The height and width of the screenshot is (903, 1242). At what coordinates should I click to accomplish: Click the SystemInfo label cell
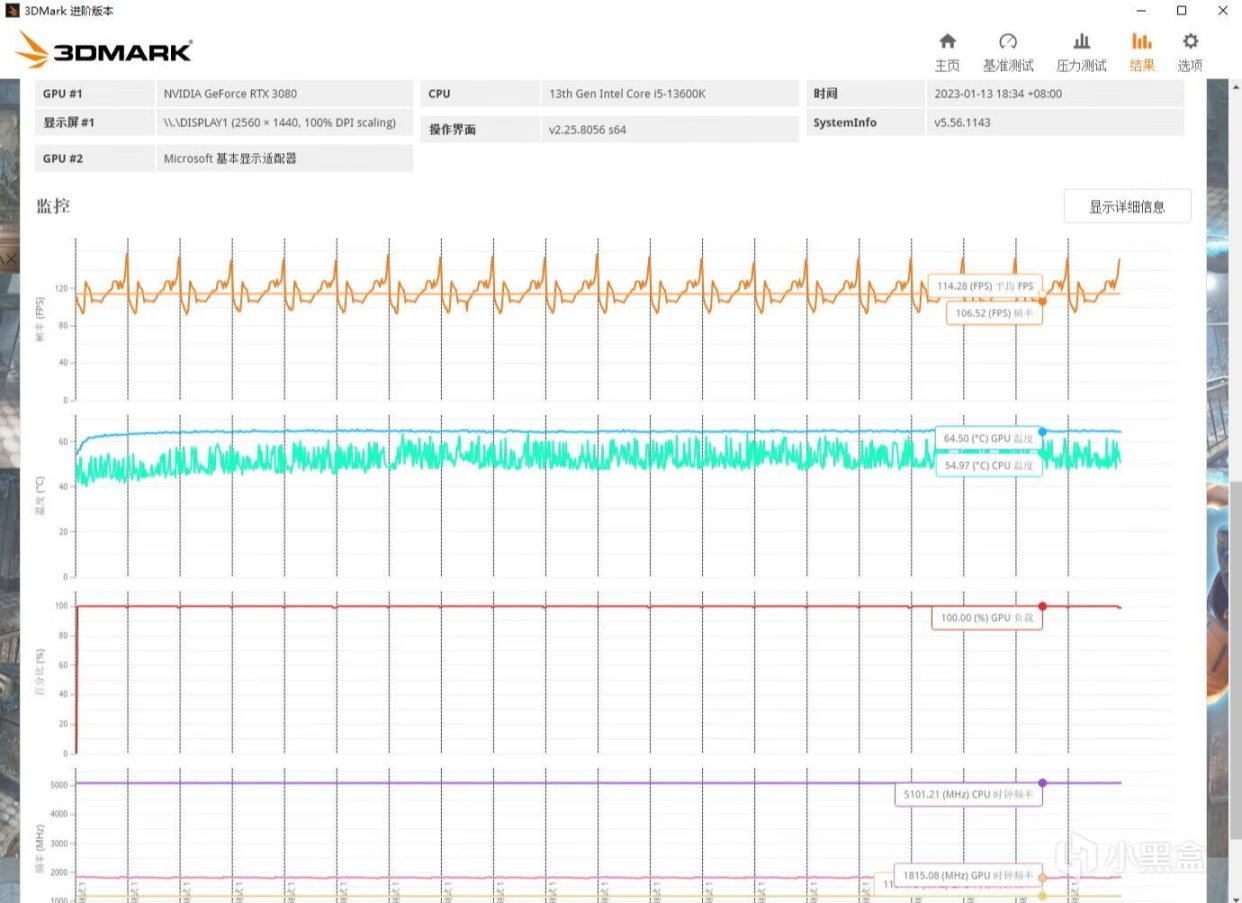[x=865, y=122]
